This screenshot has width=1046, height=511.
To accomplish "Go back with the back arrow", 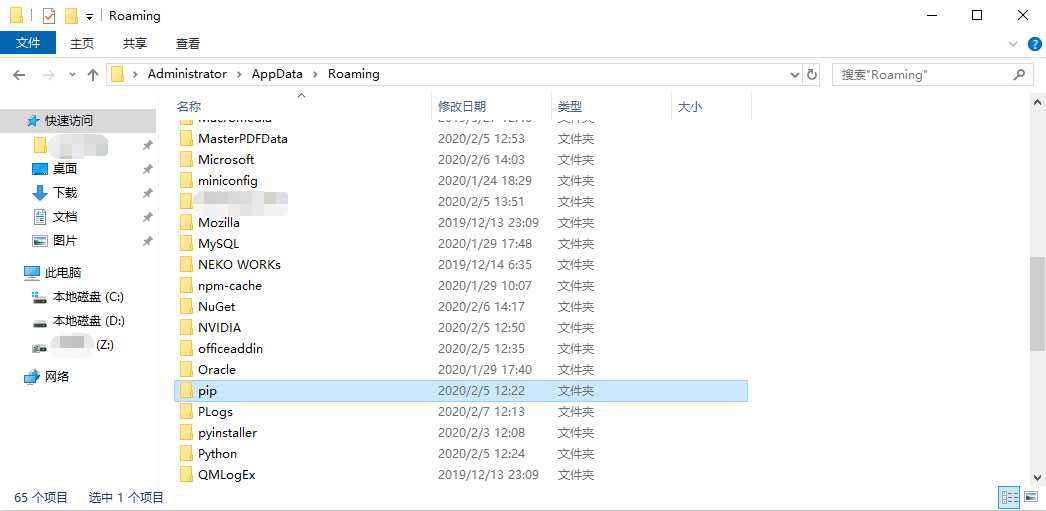I will click(x=19, y=75).
